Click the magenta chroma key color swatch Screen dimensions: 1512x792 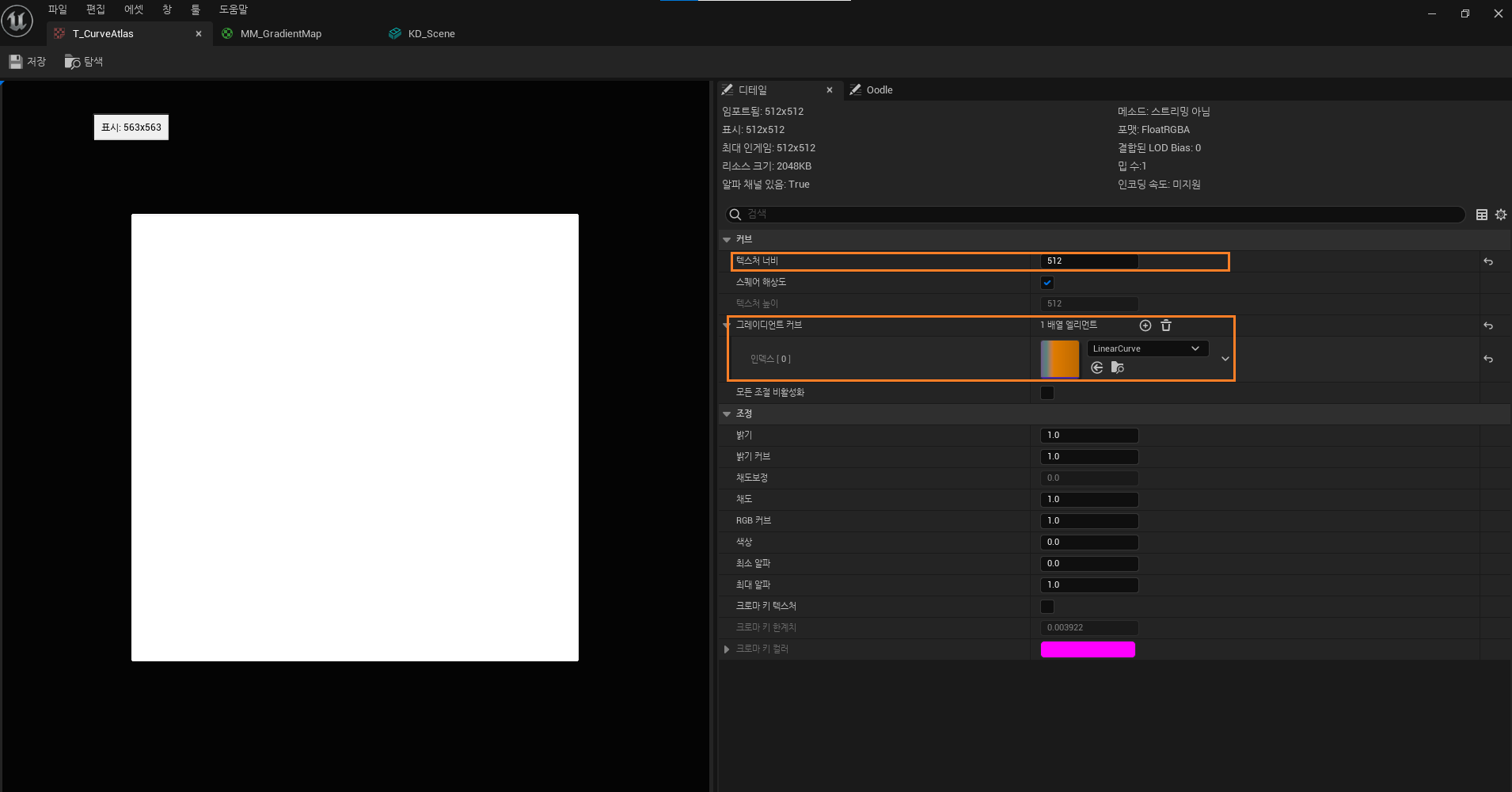[1087, 649]
